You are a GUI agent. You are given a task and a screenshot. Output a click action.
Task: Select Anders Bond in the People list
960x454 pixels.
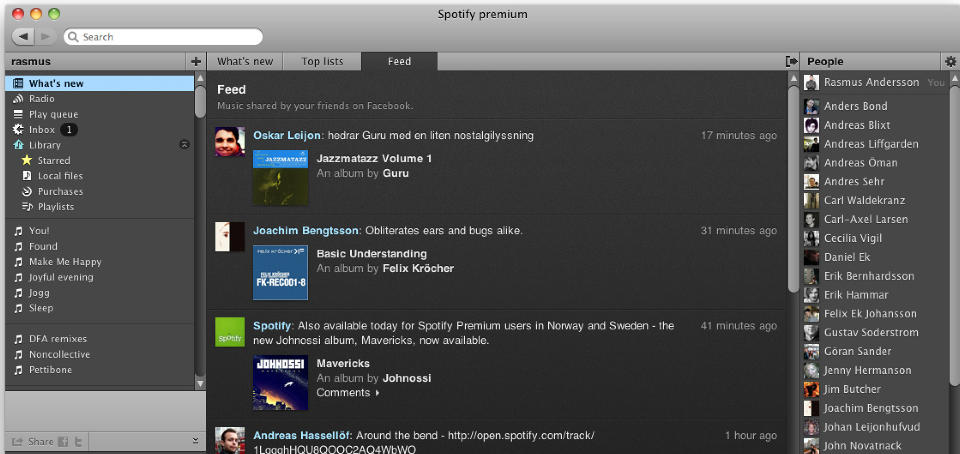[876, 106]
